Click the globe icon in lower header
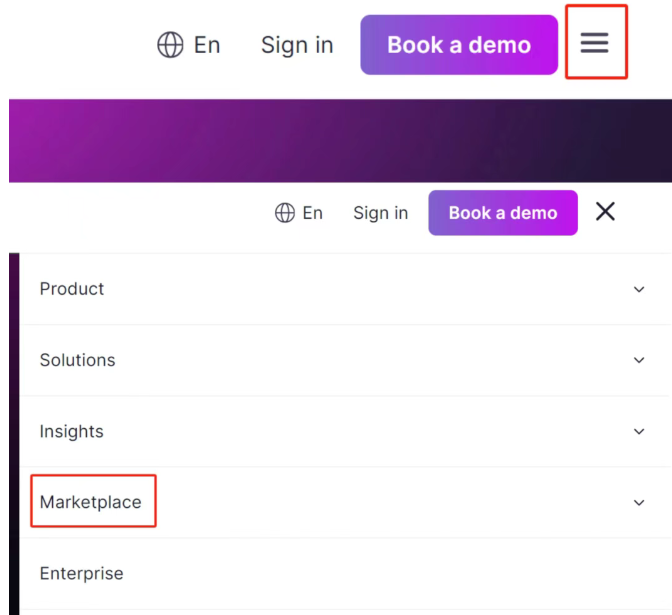This screenshot has height=615, width=672. click(x=285, y=213)
